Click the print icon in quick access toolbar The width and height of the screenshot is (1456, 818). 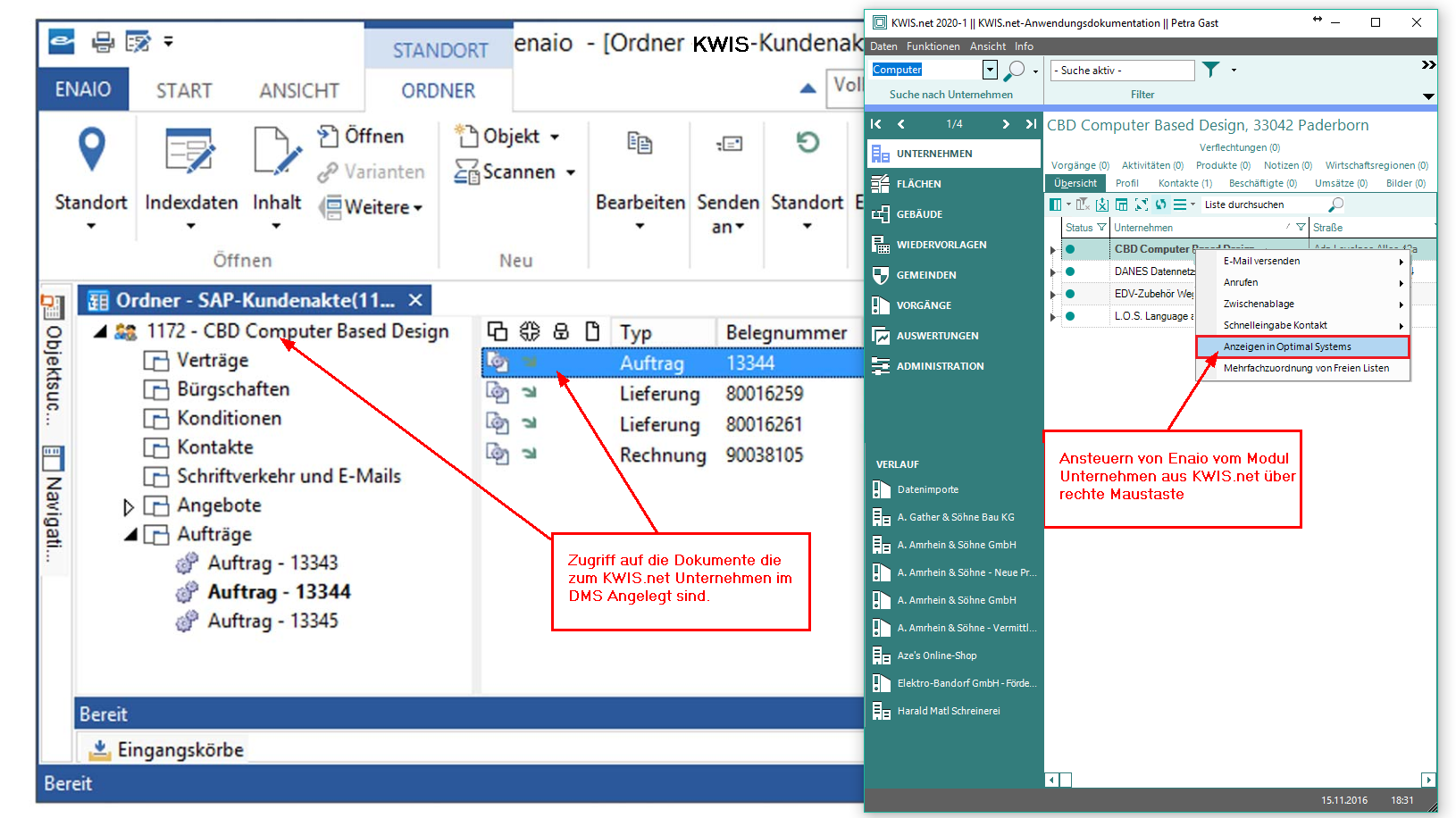coord(104,42)
